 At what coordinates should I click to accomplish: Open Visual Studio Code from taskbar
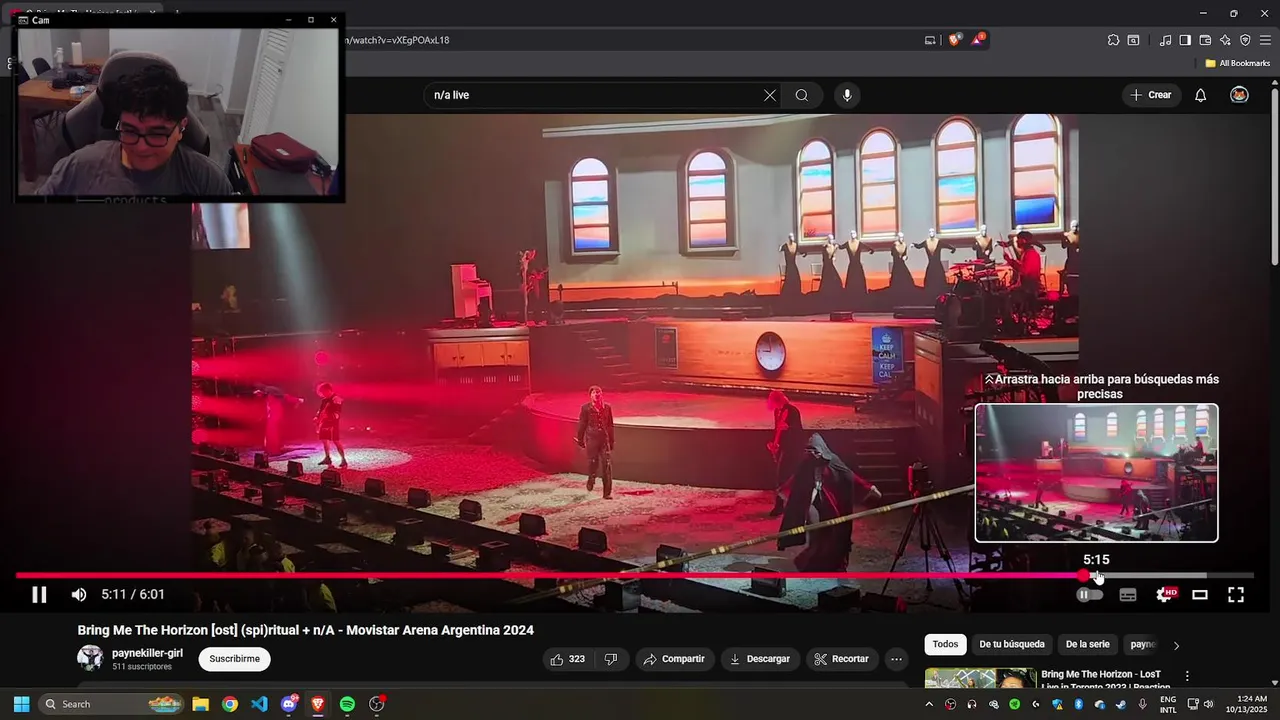click(259, 704)
